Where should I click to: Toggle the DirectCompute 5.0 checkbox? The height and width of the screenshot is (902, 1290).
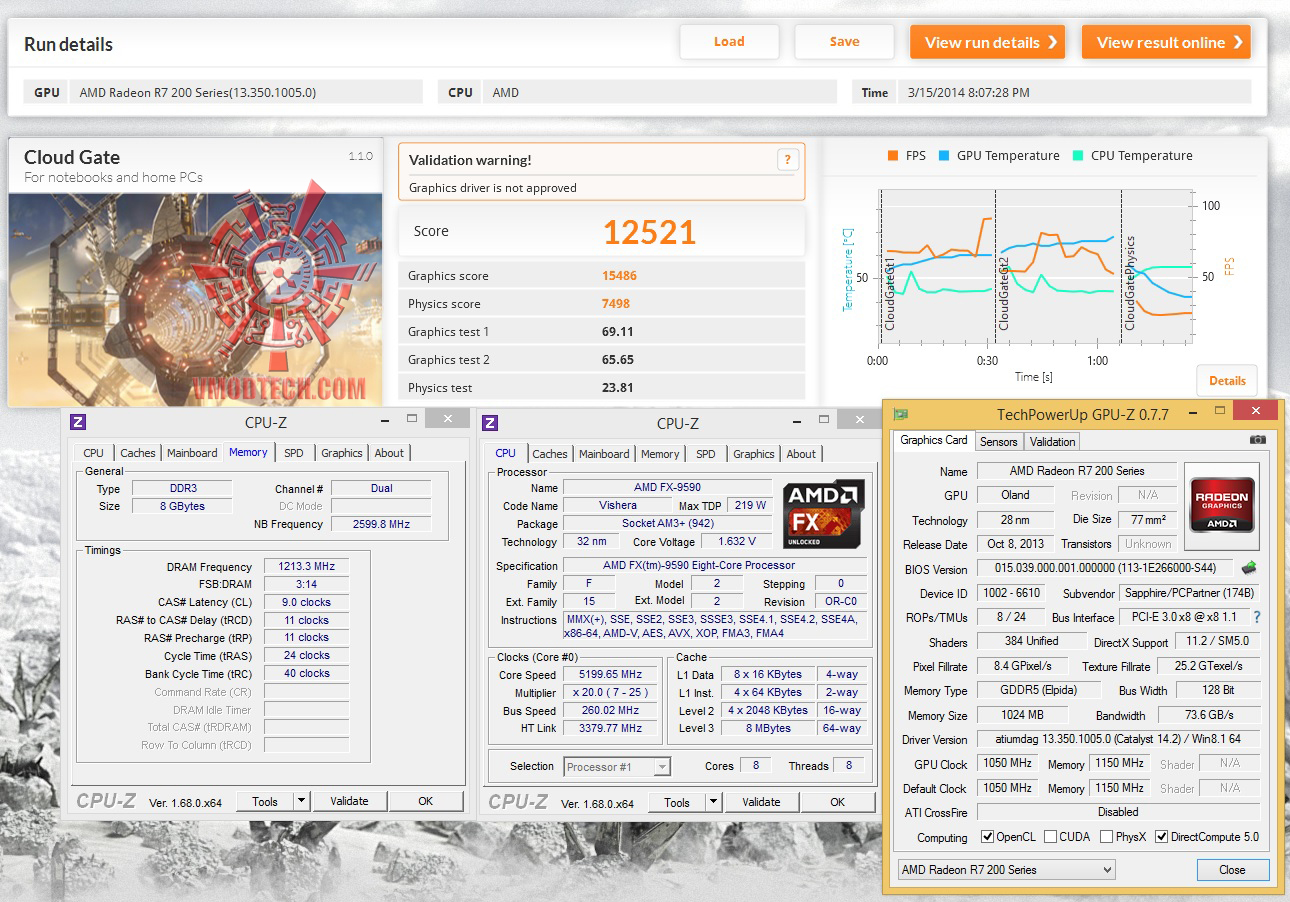pos(1161,837)
